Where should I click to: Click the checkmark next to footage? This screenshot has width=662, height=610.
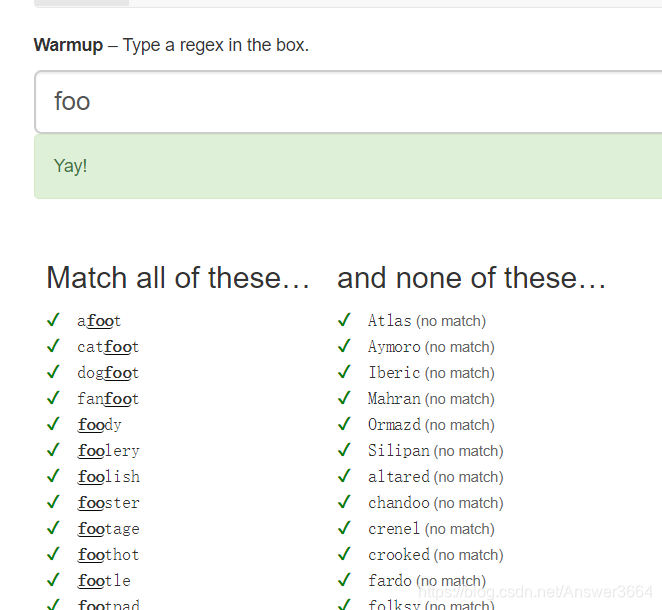point(54,528)
